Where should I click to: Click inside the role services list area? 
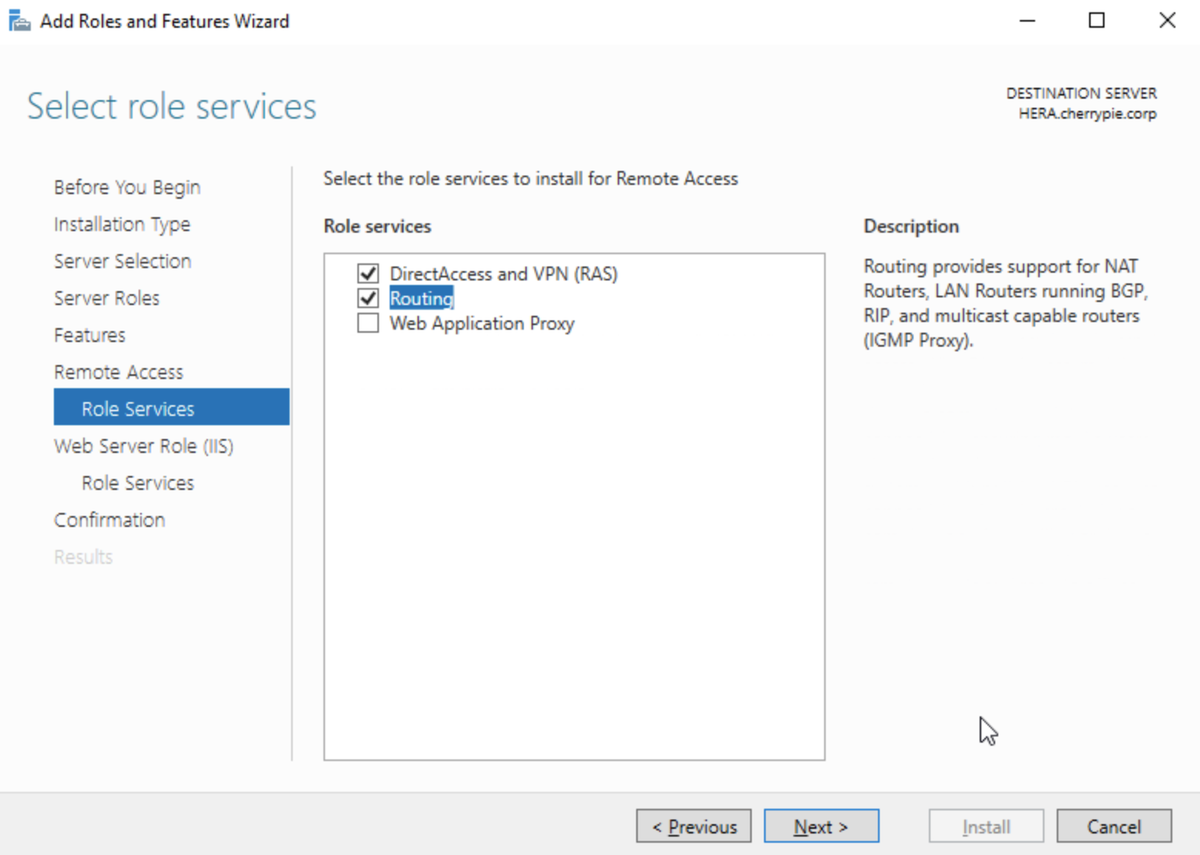click(x=575, y=550)
